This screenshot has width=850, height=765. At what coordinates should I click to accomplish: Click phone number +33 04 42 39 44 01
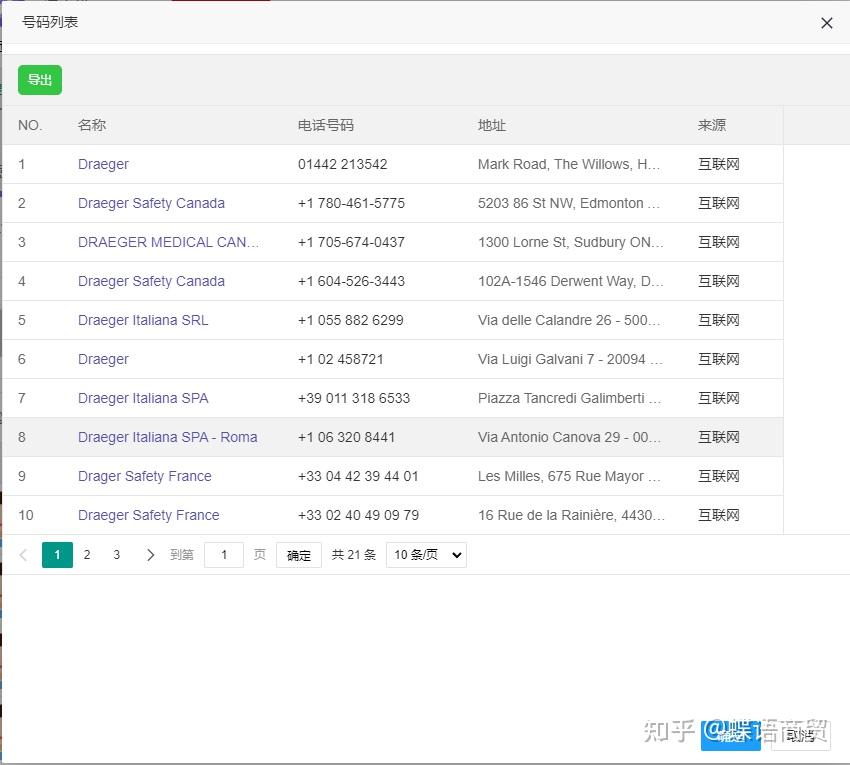coord(358,477)
